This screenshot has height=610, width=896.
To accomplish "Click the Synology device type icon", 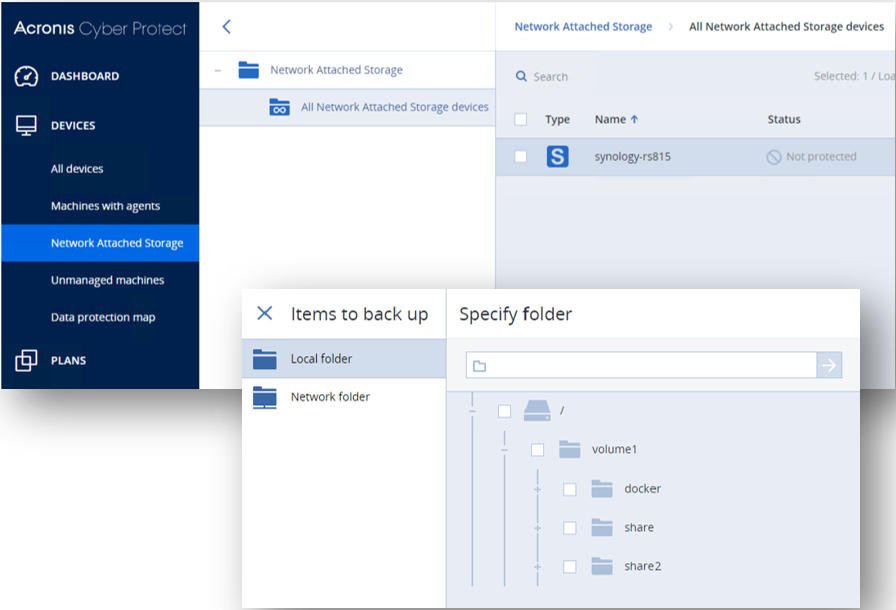I will click(557, 156).
